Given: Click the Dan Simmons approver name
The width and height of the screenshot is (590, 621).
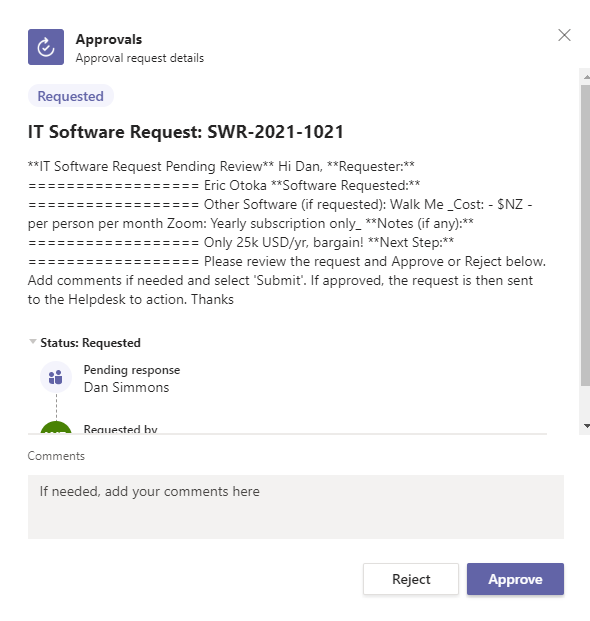Looking at the screenshot, I should 126,387.
